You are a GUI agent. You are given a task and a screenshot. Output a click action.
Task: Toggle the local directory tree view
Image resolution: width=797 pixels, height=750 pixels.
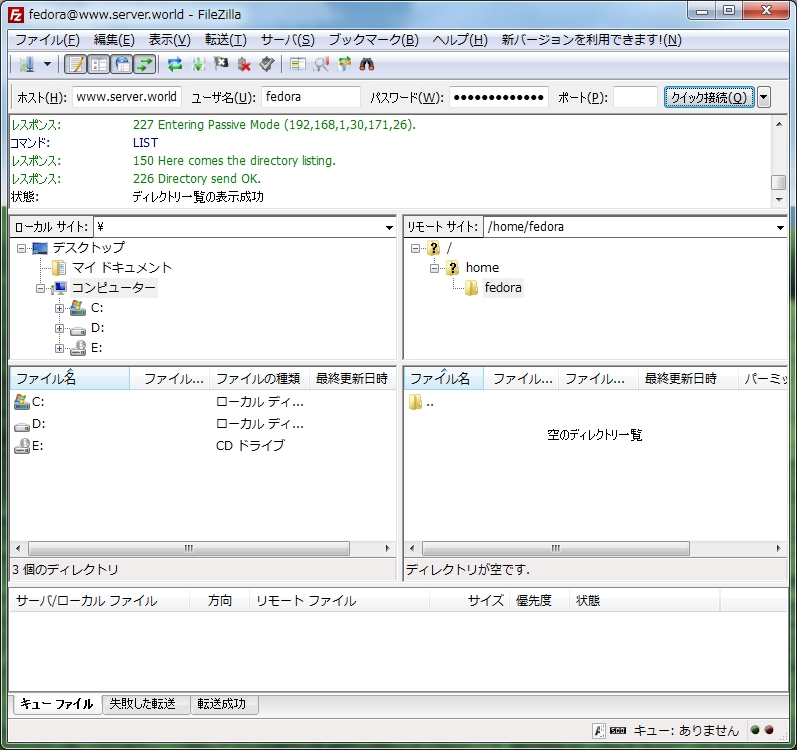click(x=99, y=65)
